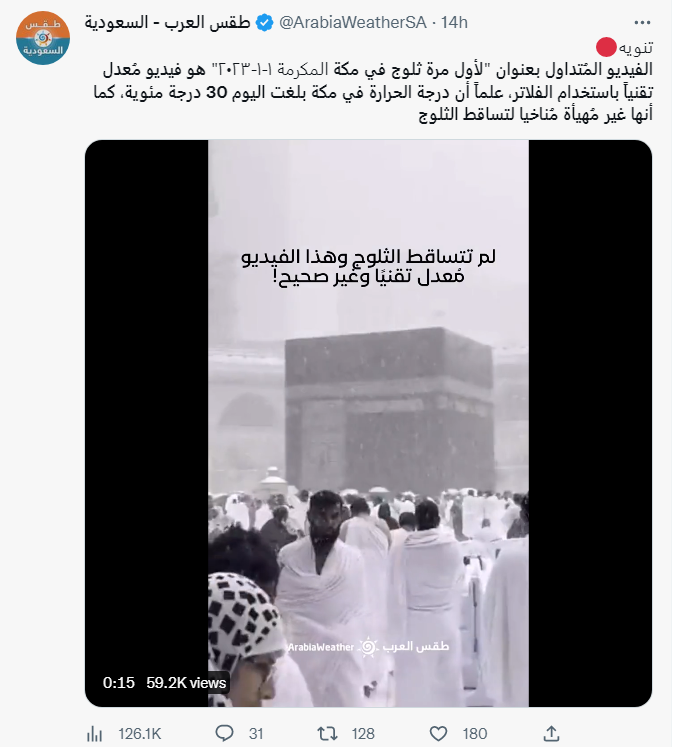The height and width of the screenshot is (747, 685).
Task: Click the ArabiaWeather watermark logo in video
Action: (x=368, y=646)
